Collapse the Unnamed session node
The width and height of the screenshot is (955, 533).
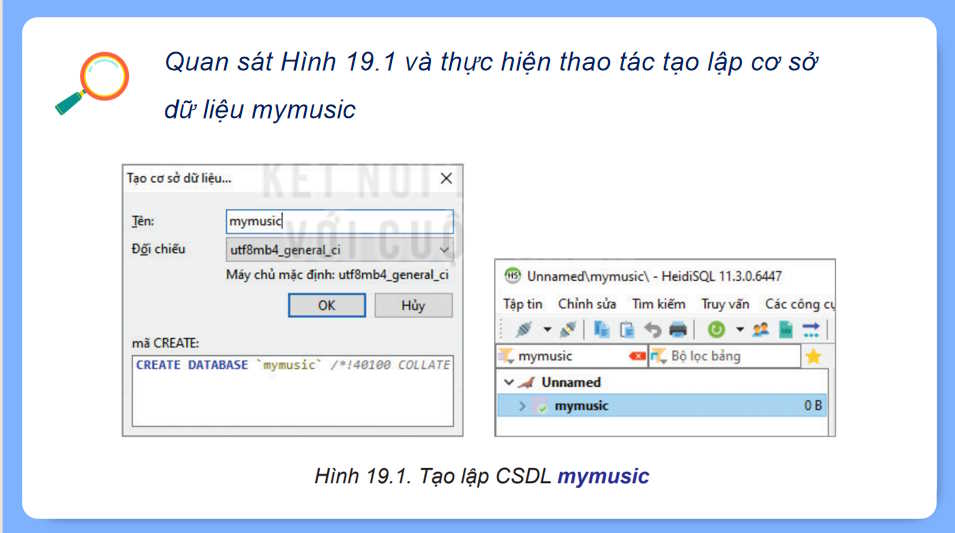click(509, 383)
